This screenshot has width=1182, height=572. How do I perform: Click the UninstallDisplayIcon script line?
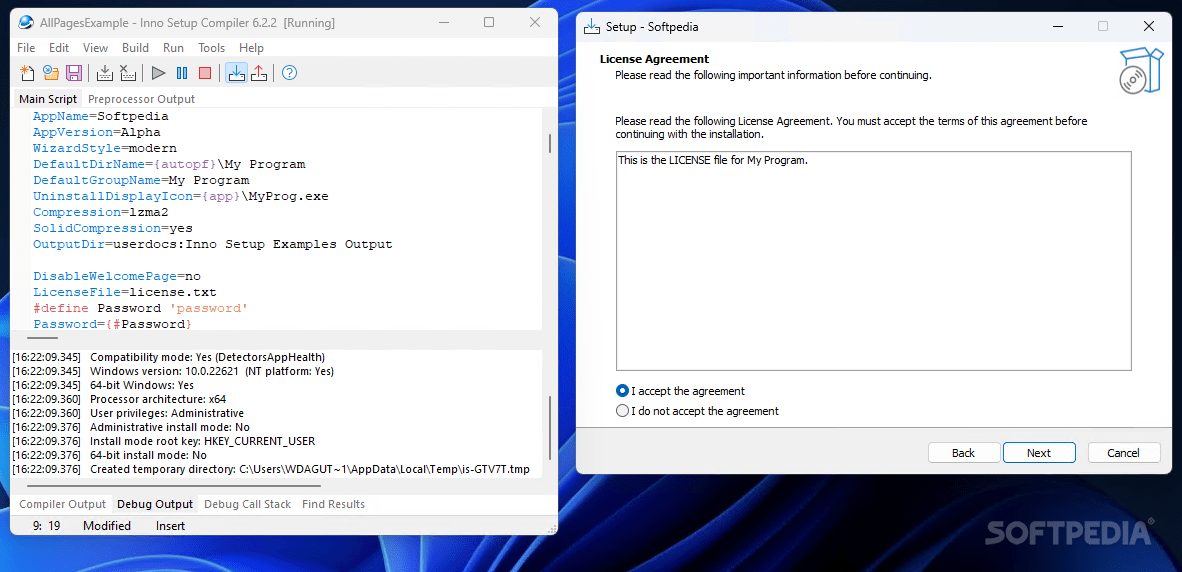pos(181,197)
